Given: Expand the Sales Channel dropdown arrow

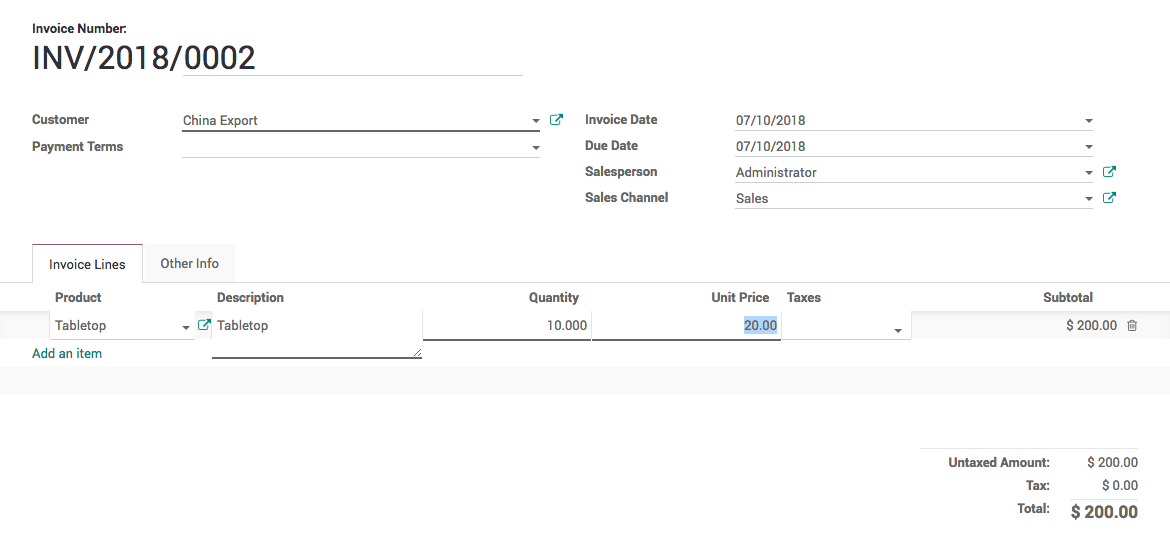Looking at the screenshot, I should point(1088,199).
